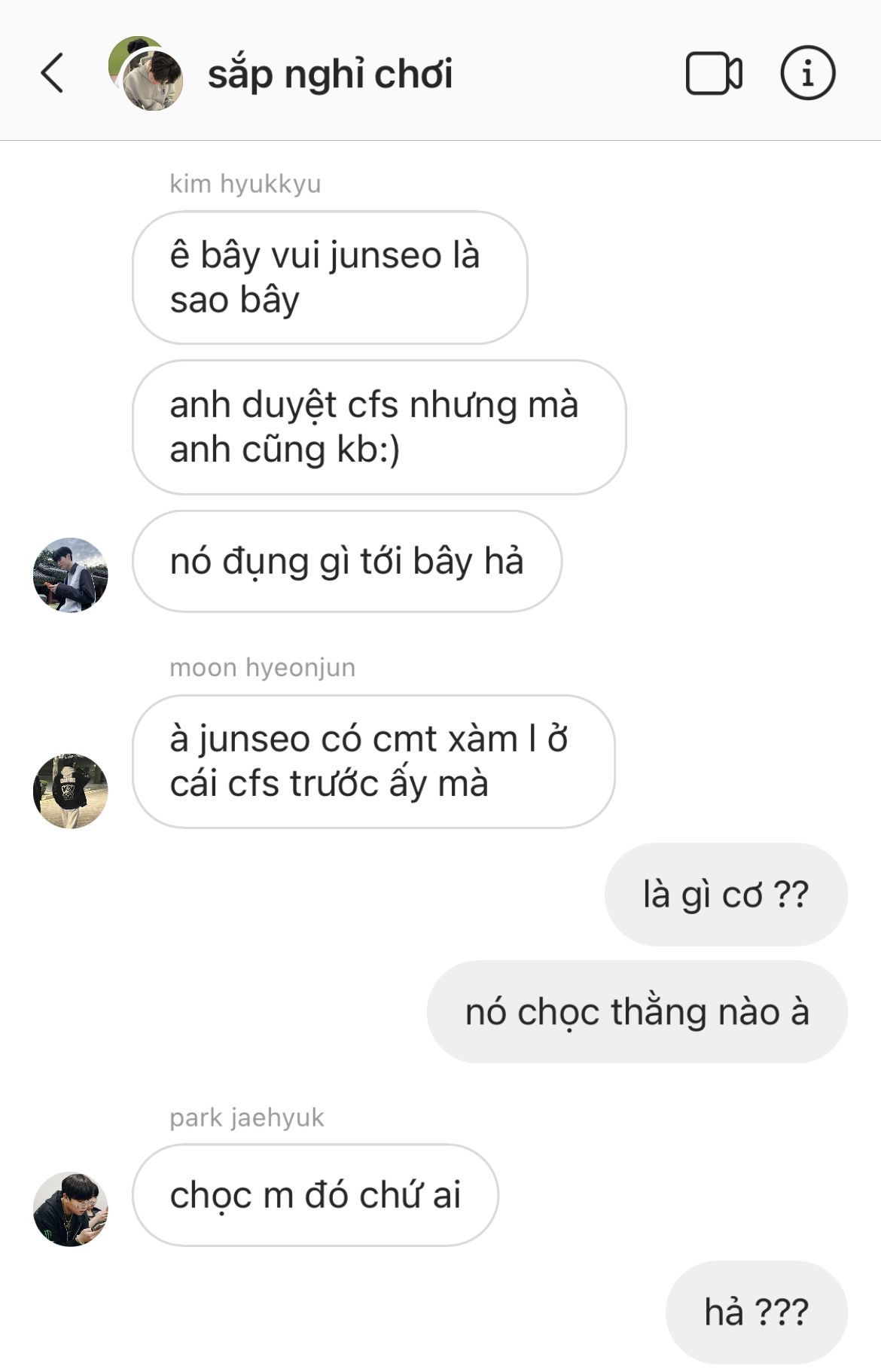Viewport: 881px width, 1372px height.
Task: Tap the sender name "park jaehyuk"
Action: [x=247, y=1117]
